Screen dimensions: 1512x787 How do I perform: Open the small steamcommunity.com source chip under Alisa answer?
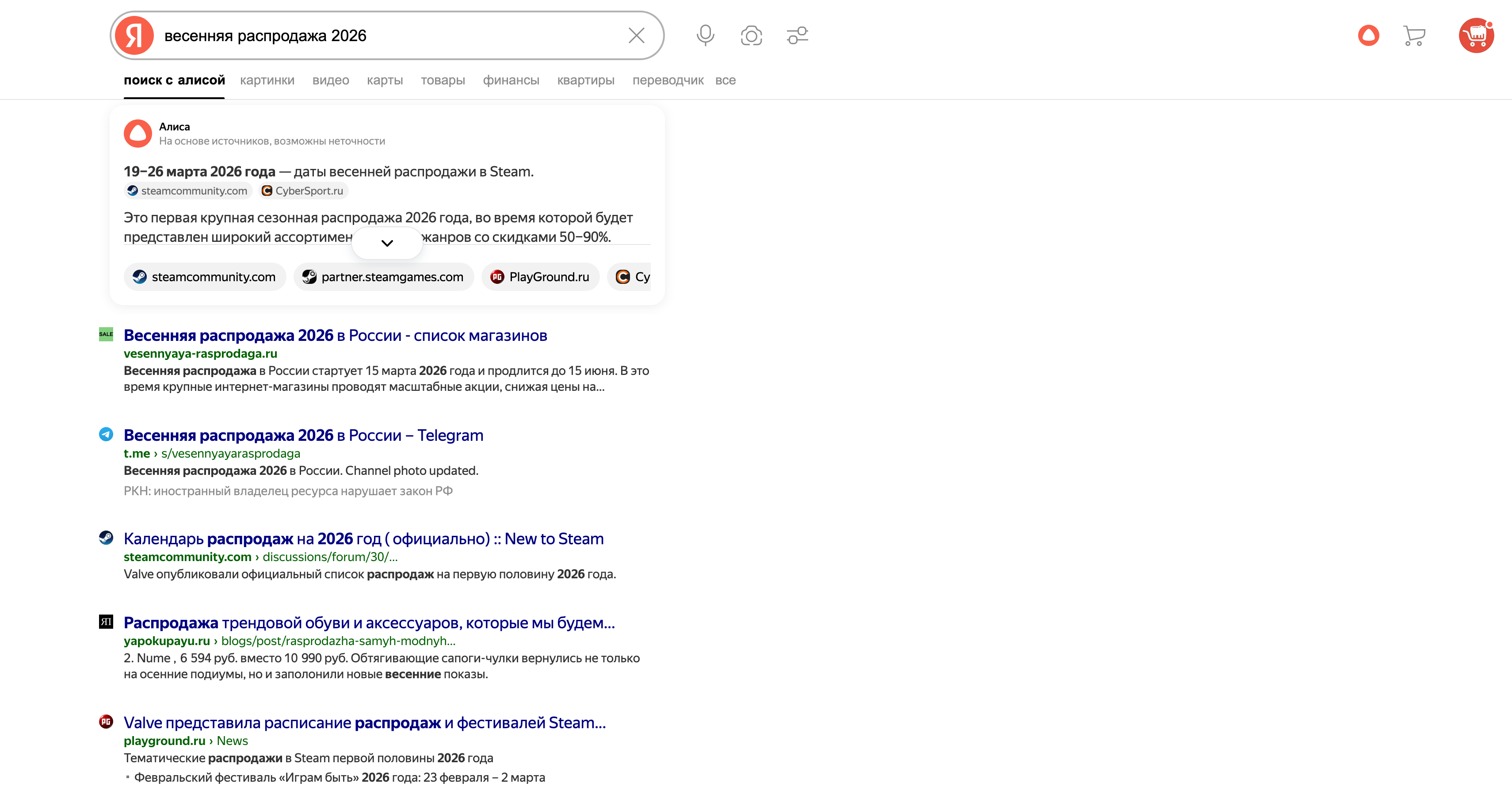click(x=188, y=191)
